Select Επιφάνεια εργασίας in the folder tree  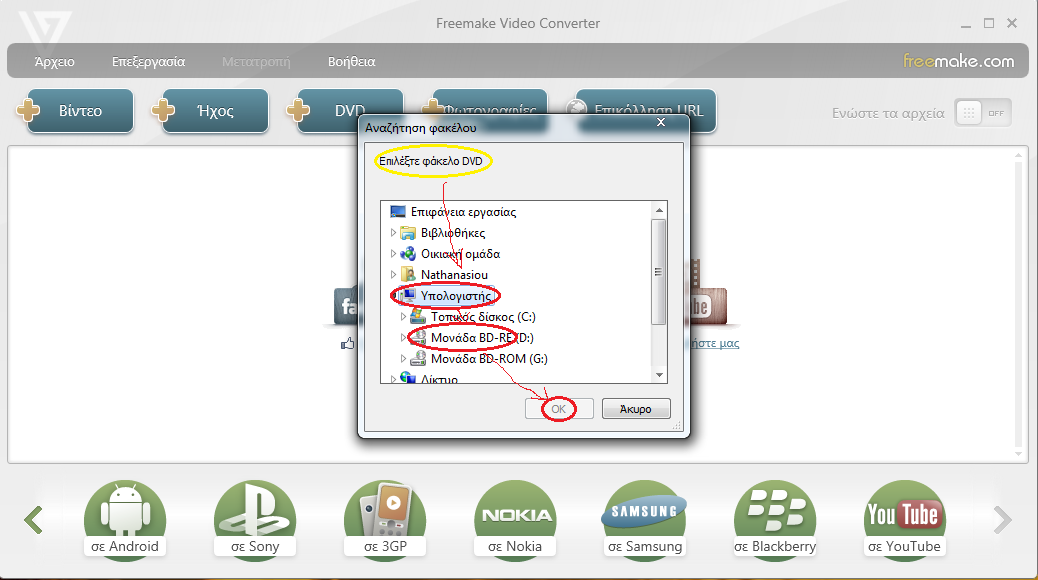coord(463,212)
